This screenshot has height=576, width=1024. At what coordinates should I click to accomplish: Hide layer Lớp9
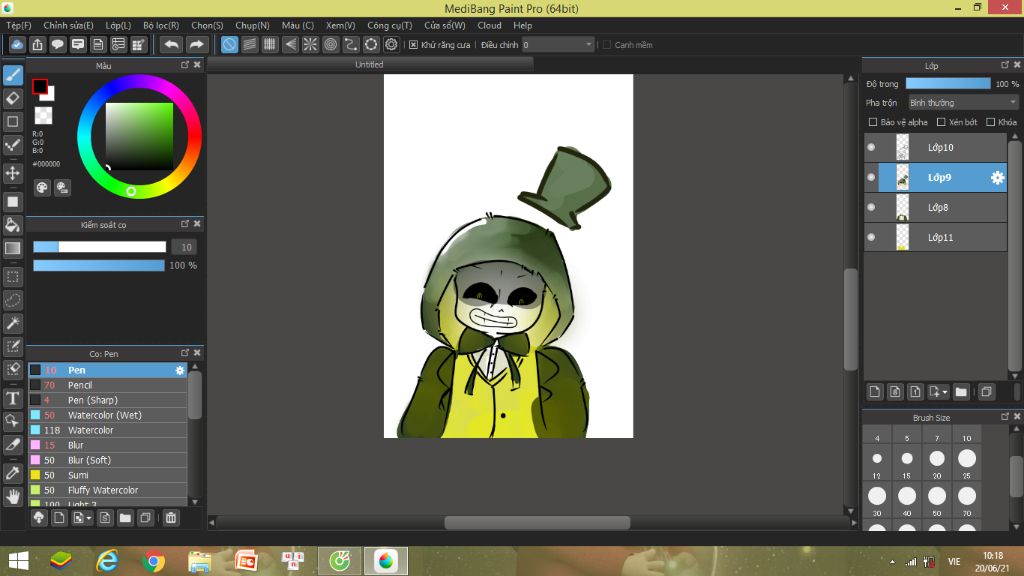[x=871, y=178]
